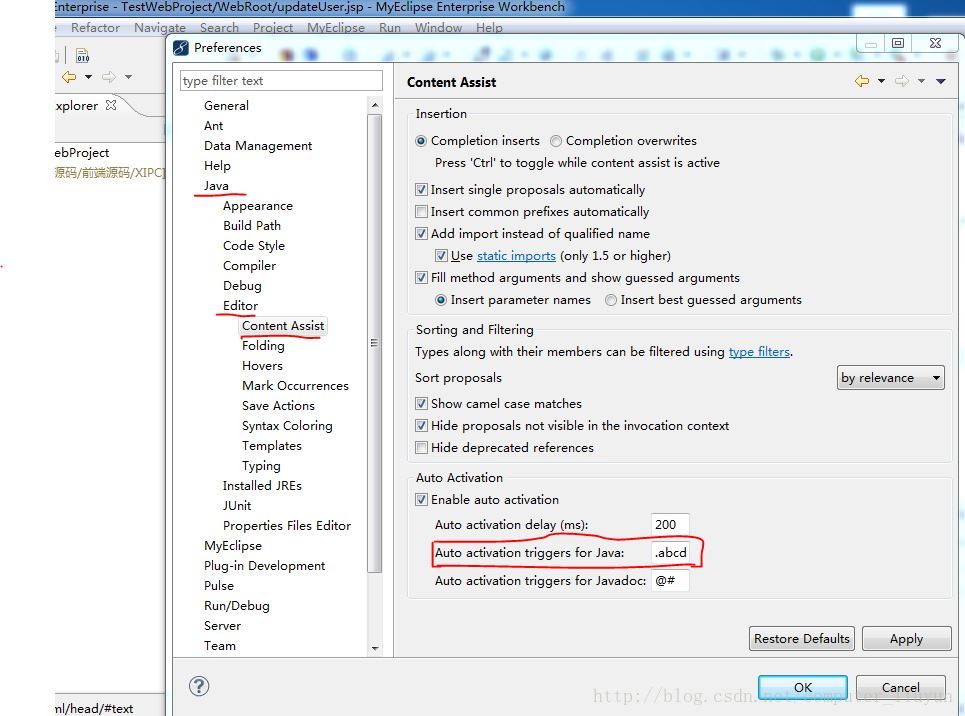Image resolution: width=965 pixels, height=716 pixels.
Task: Open the Preferences help question mark icon
Action: point(199,686)
